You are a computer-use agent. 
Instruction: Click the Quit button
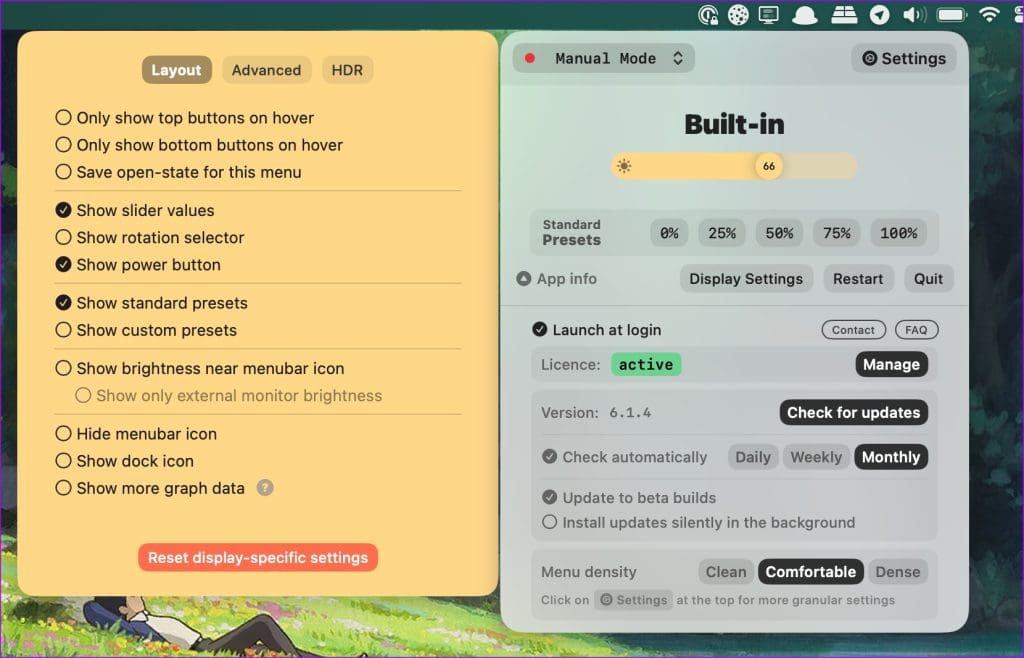click(x=928, y=279)
